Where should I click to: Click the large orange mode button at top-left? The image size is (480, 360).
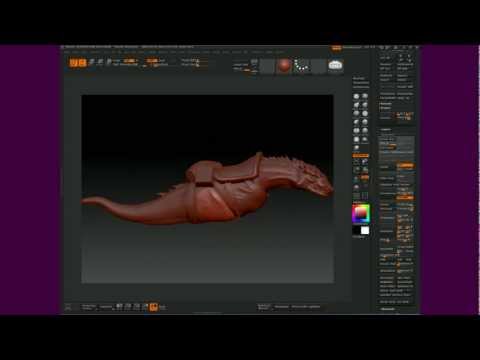pos(78,63)
